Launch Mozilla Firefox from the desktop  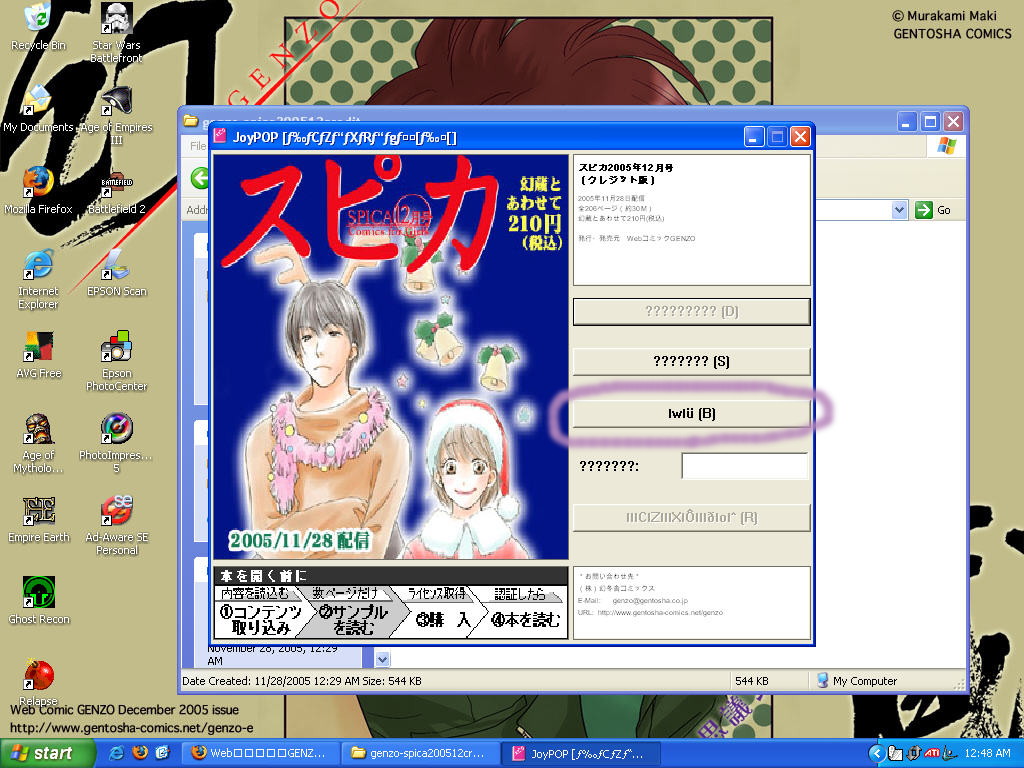[x=38, y=183]
